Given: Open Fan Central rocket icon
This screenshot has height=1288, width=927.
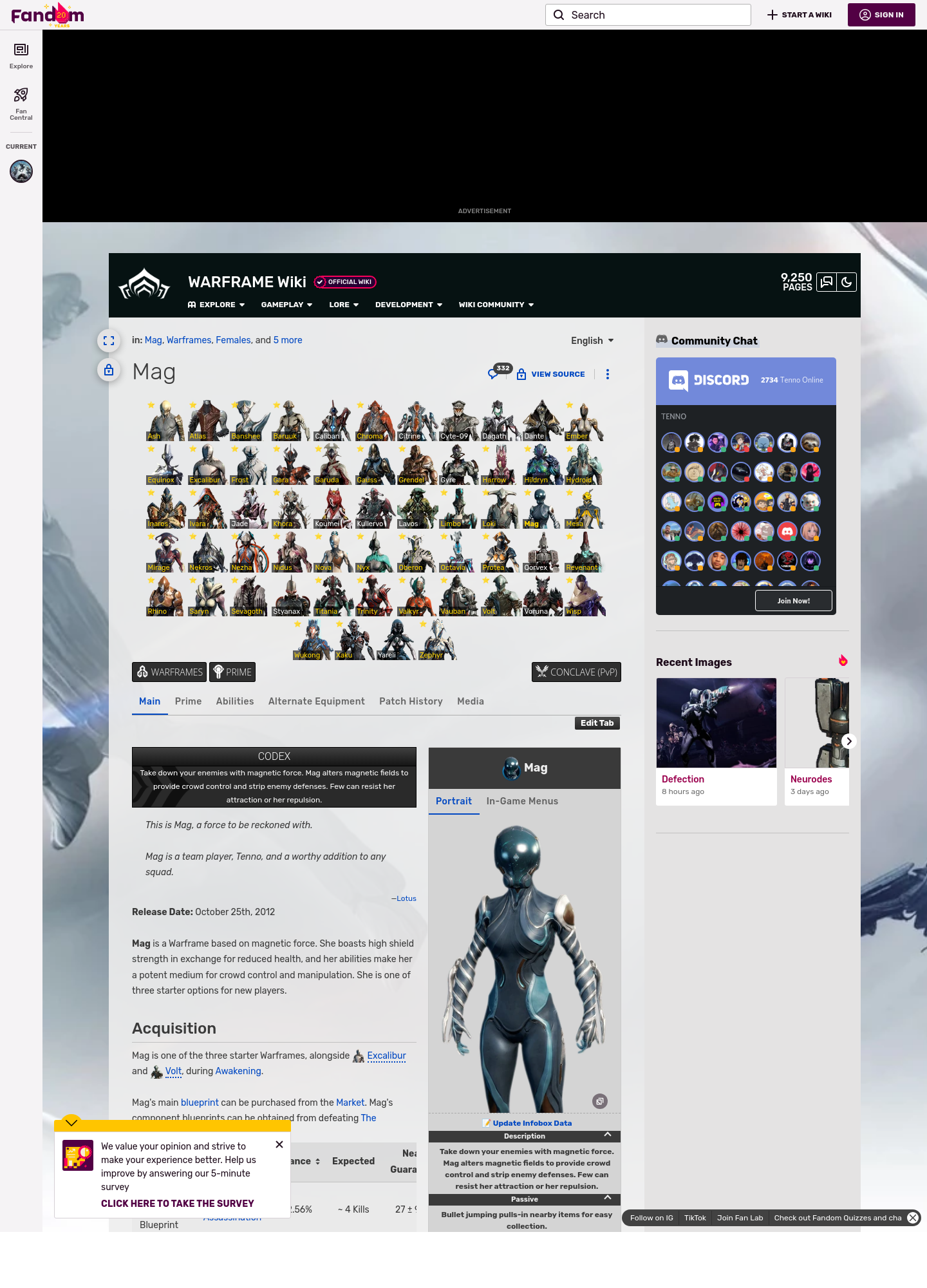Looking at the screenshot, I should pyautogui.click(x=21, y=104).
